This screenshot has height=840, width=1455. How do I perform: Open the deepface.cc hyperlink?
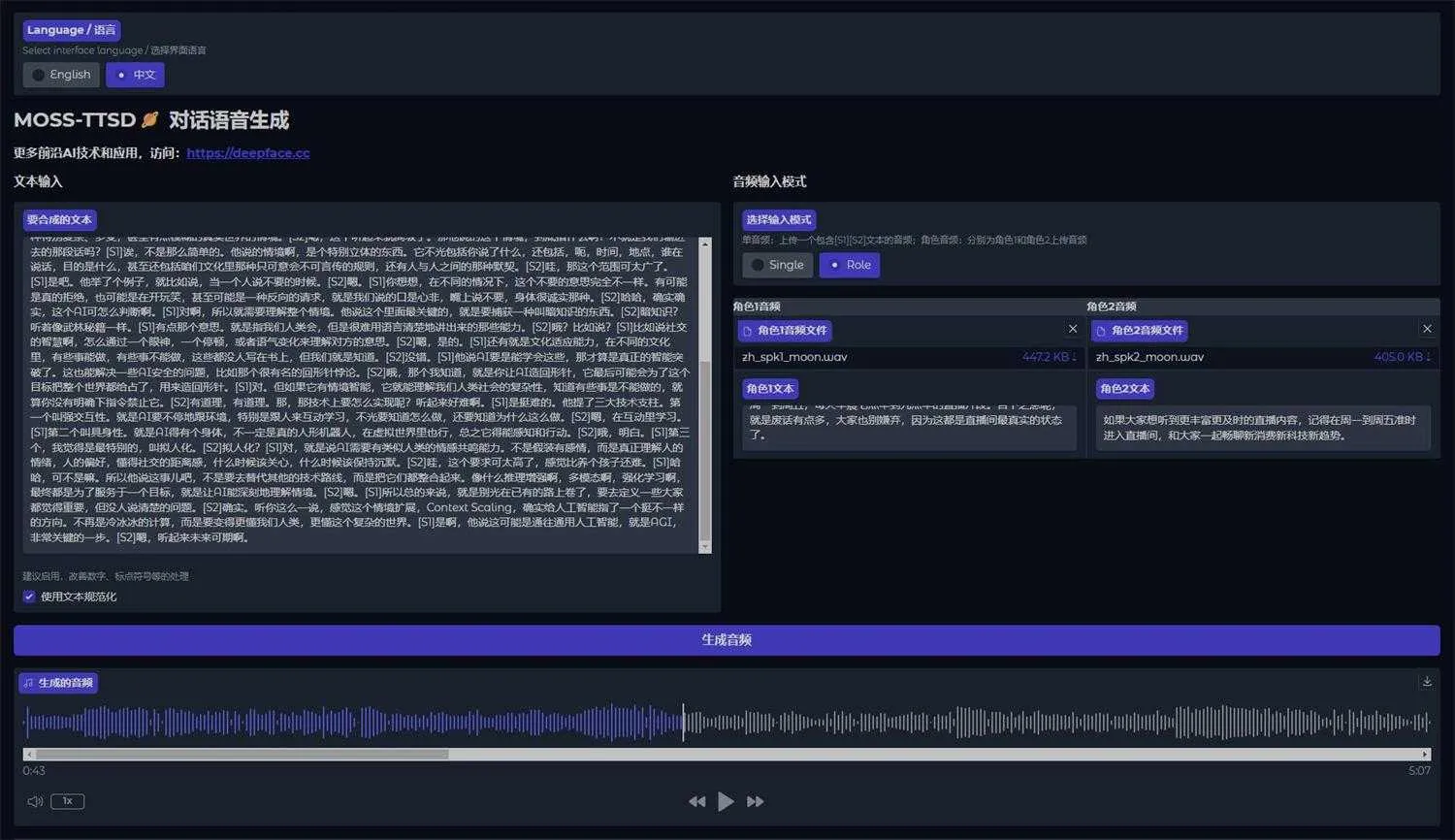pyautogui.click(x=247, y=153)
